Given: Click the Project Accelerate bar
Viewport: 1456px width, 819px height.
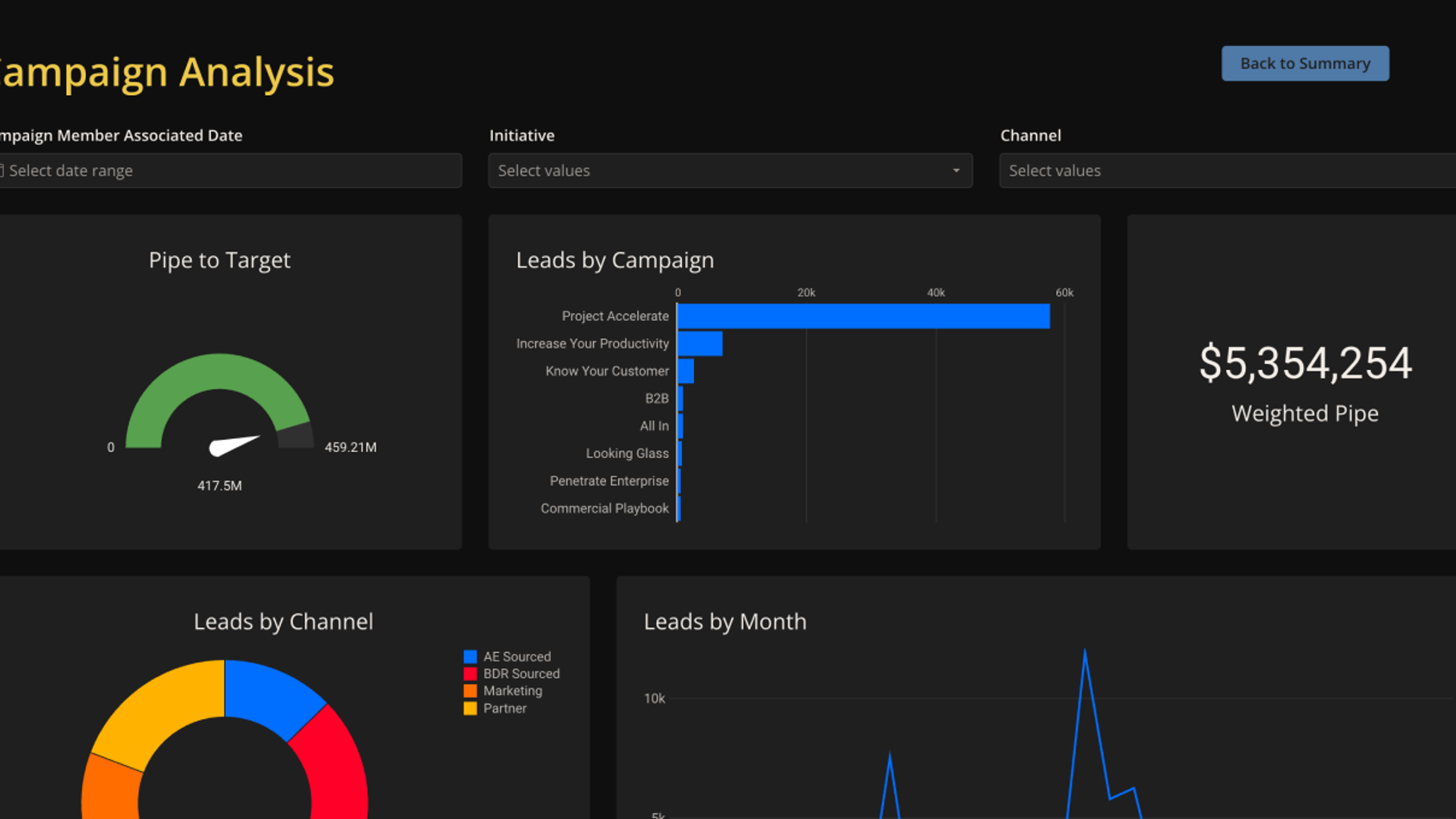Looking at the screenshot, I should pyautogui.click(x=864, y=316).
